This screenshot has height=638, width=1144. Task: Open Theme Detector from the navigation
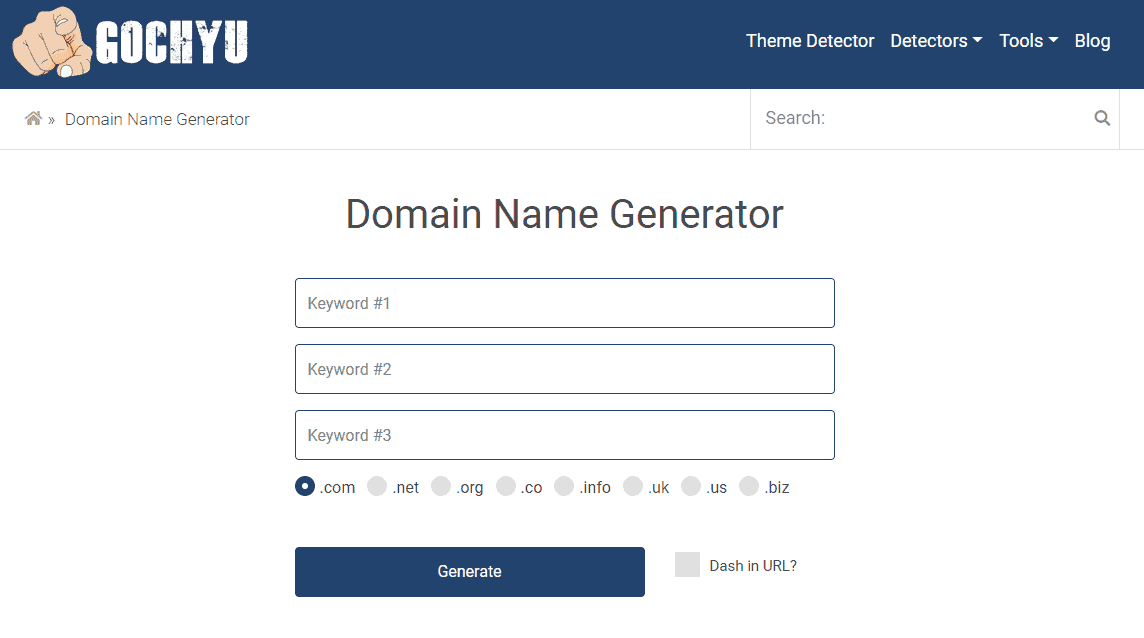[810, 41]
